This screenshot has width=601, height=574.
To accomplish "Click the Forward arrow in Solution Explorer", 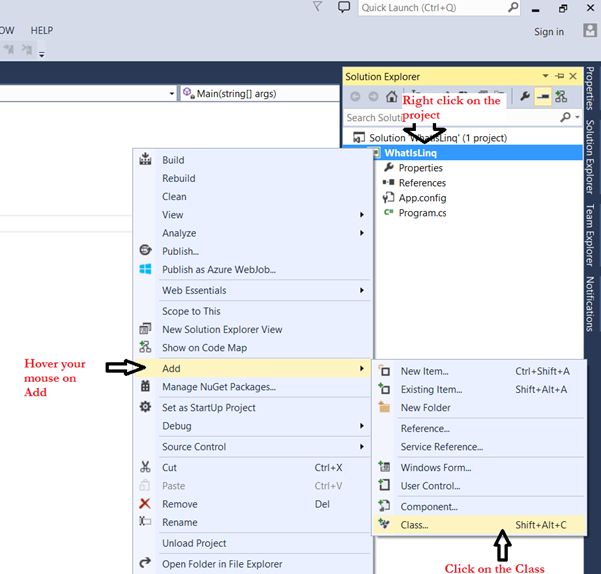I will click(x=373, y=97).
